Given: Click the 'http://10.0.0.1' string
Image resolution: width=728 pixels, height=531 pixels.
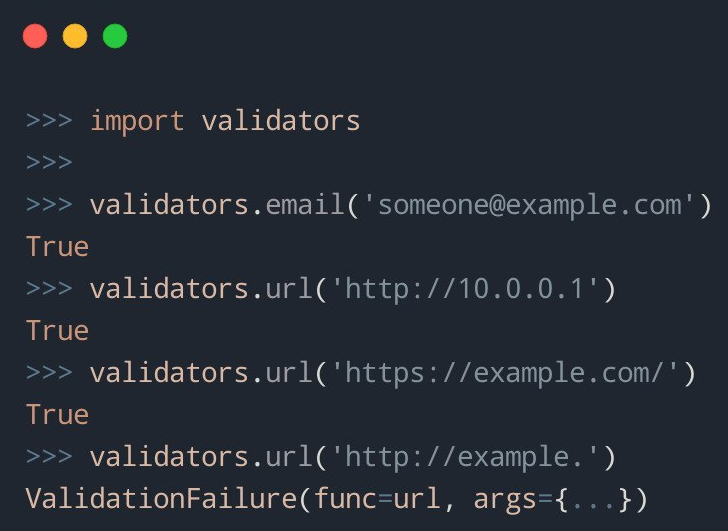Looking at the screenshot, I should pyautogui.click(x=464, y=289).
